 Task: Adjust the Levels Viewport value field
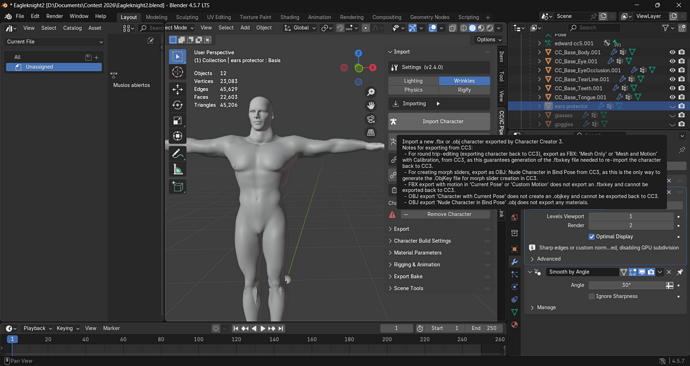pos(631,216)
